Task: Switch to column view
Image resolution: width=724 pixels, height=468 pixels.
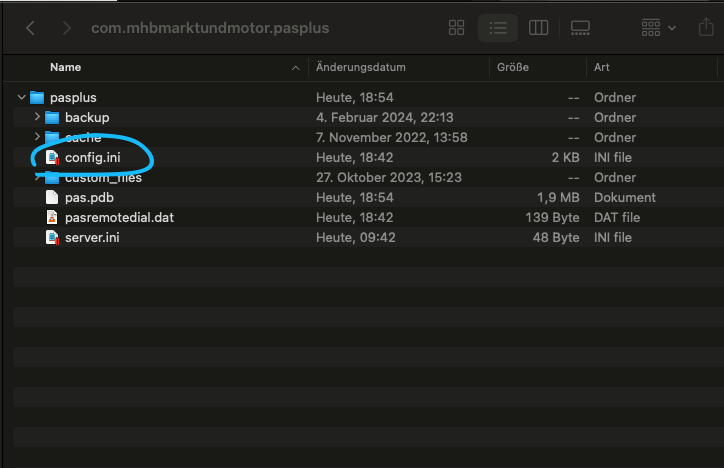Action: click(538, 28)
